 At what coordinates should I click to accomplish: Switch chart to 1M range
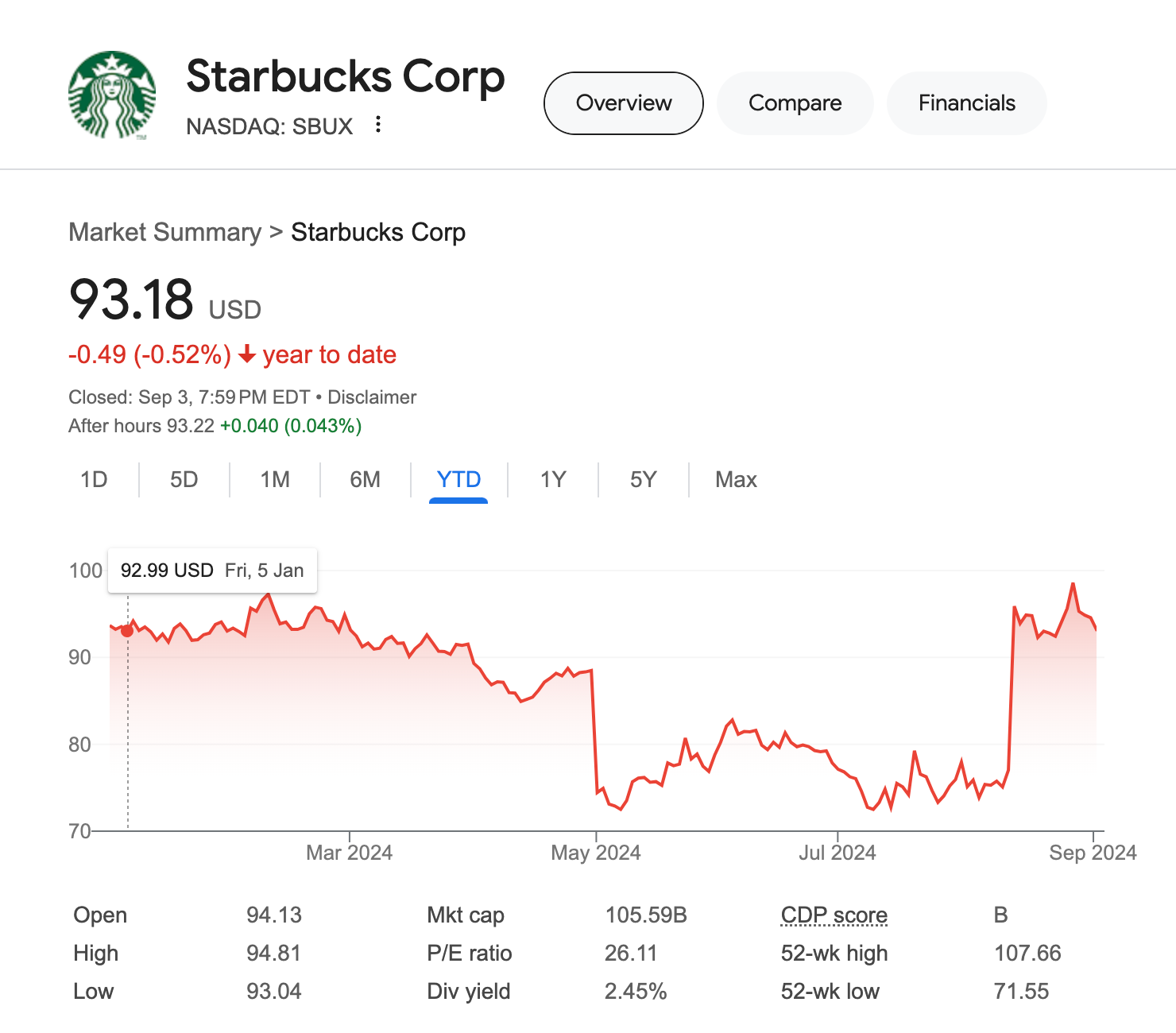(x=275, y=480)
